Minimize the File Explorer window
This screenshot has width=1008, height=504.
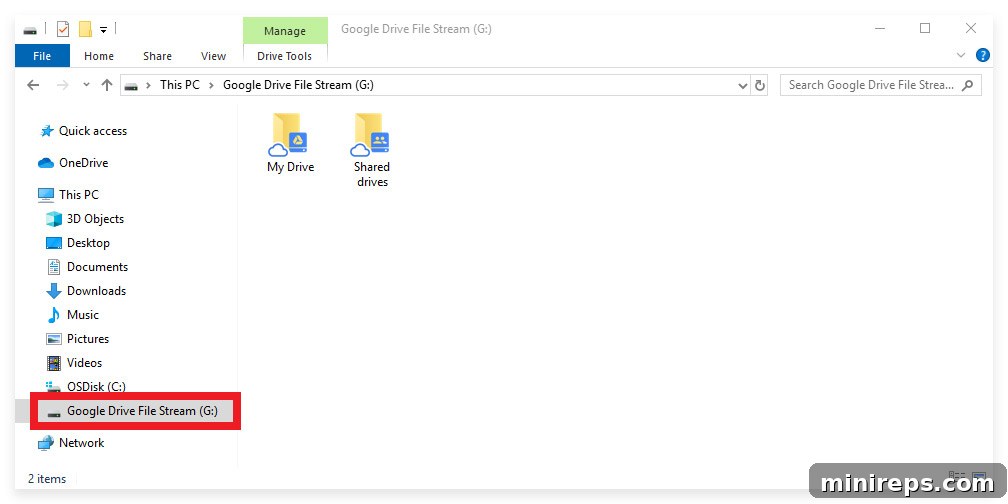tap(879, 28)
